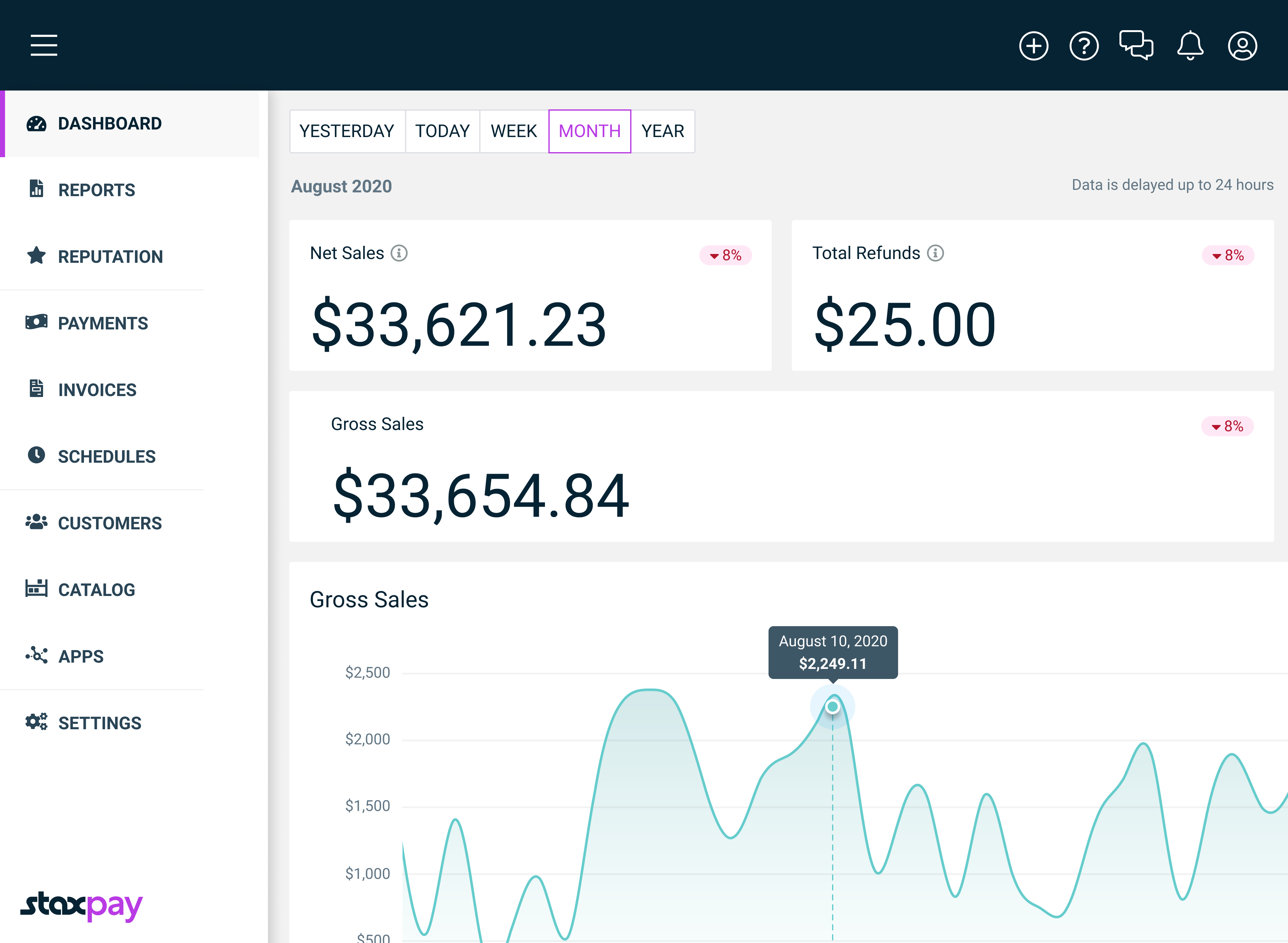
Task: Open Reports in the sidebar
Action: [x=96, y=190]
